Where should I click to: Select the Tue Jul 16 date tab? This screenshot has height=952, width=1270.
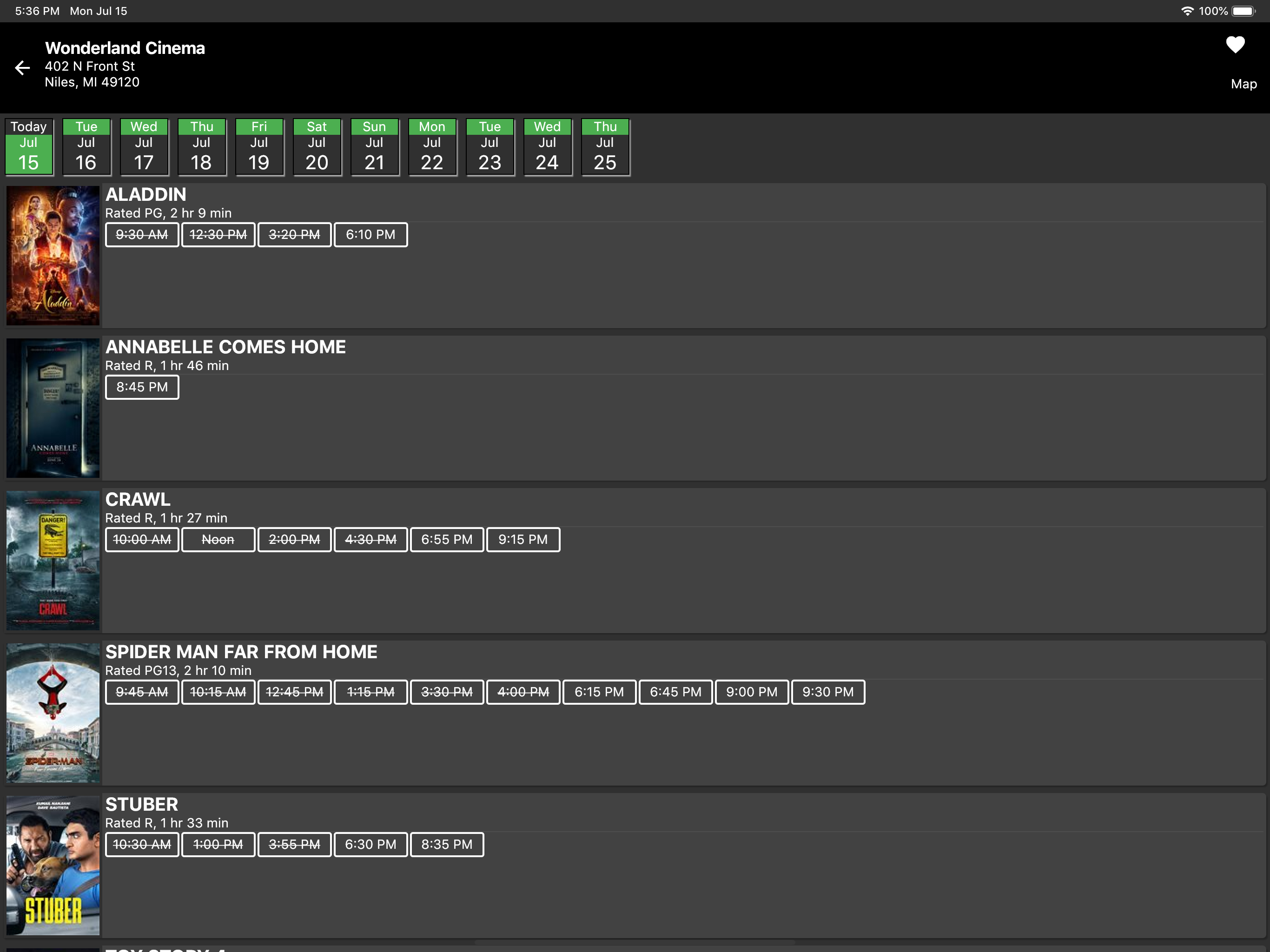pos(86,147)
